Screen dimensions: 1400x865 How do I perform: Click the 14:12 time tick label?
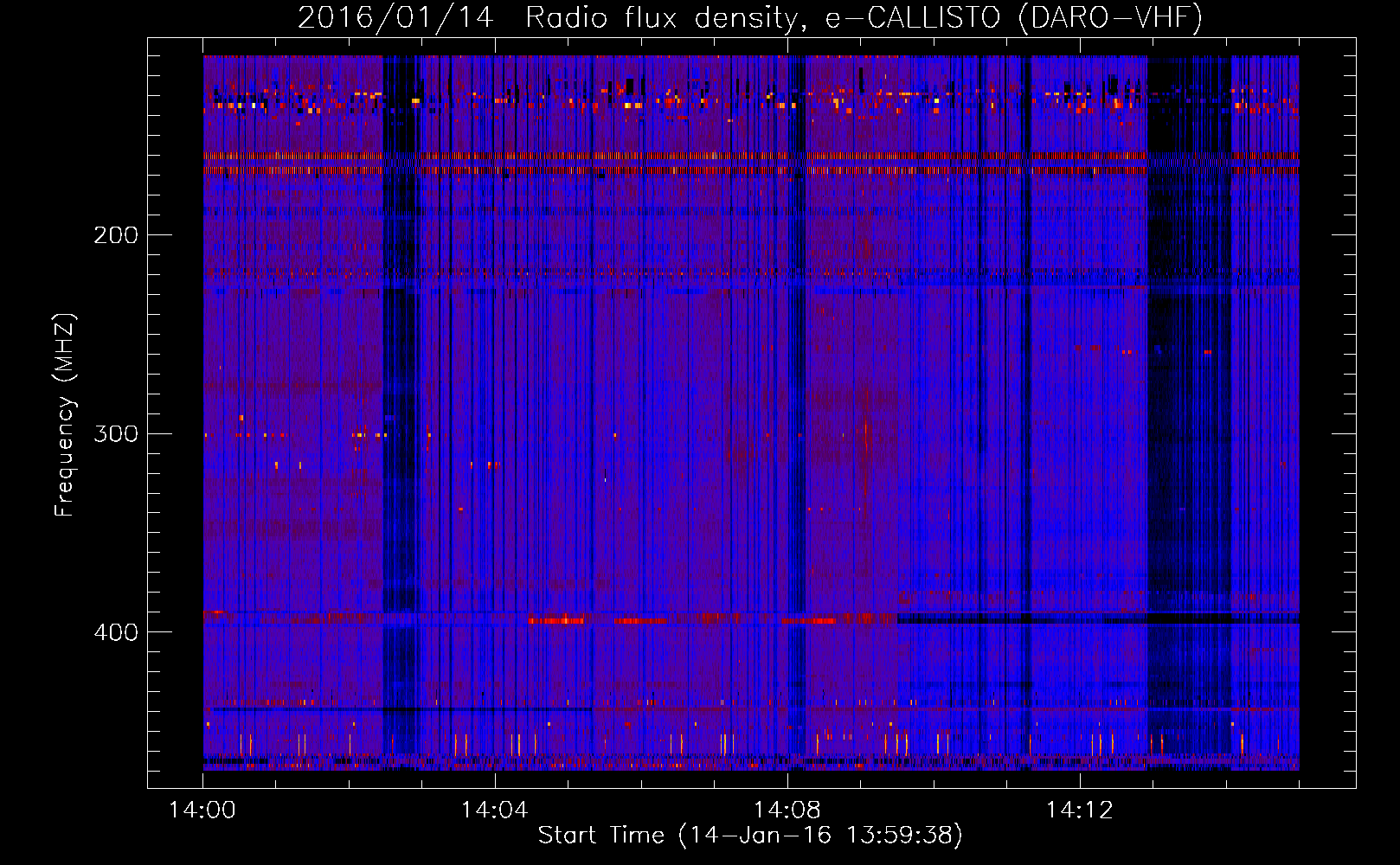click(1079, 811)
